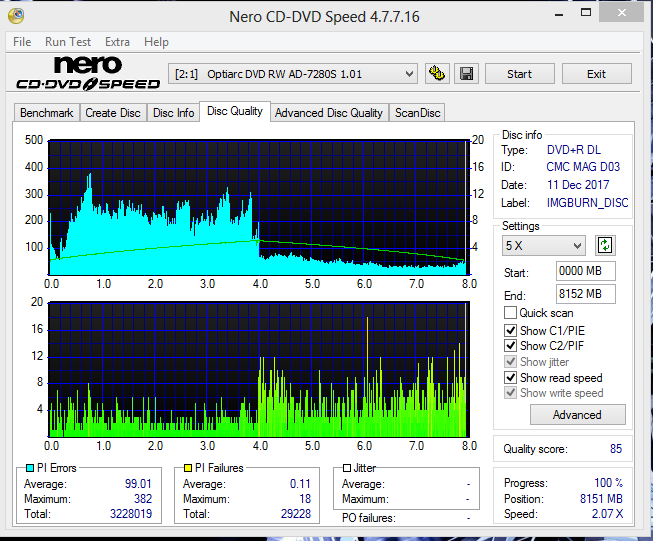Screen dimensions: 653x541
Task: Select the Disc Quality tab
Action: pyautogui.click(x=235, y=111)
